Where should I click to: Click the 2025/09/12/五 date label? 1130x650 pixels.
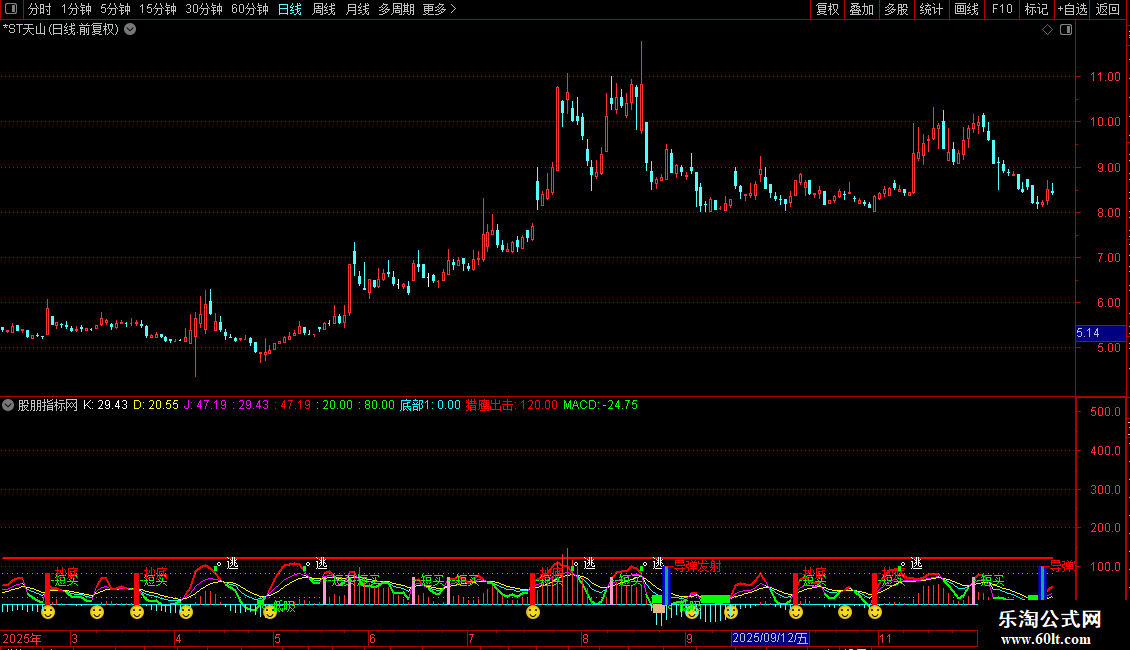770,638
